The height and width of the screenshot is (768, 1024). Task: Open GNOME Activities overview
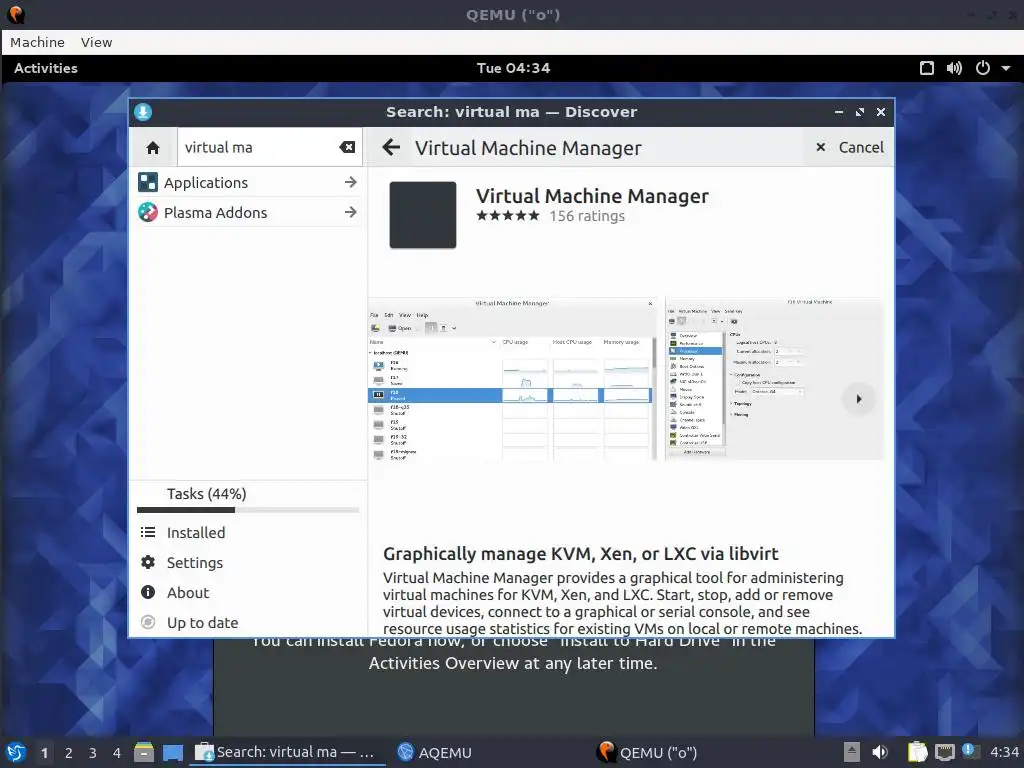[46, 68]
